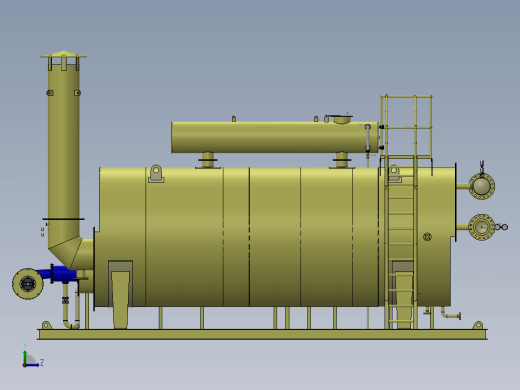Screen dimensions: 520x390
Task: Select the left skid lifting eye
Action: [x=46, y=325]
